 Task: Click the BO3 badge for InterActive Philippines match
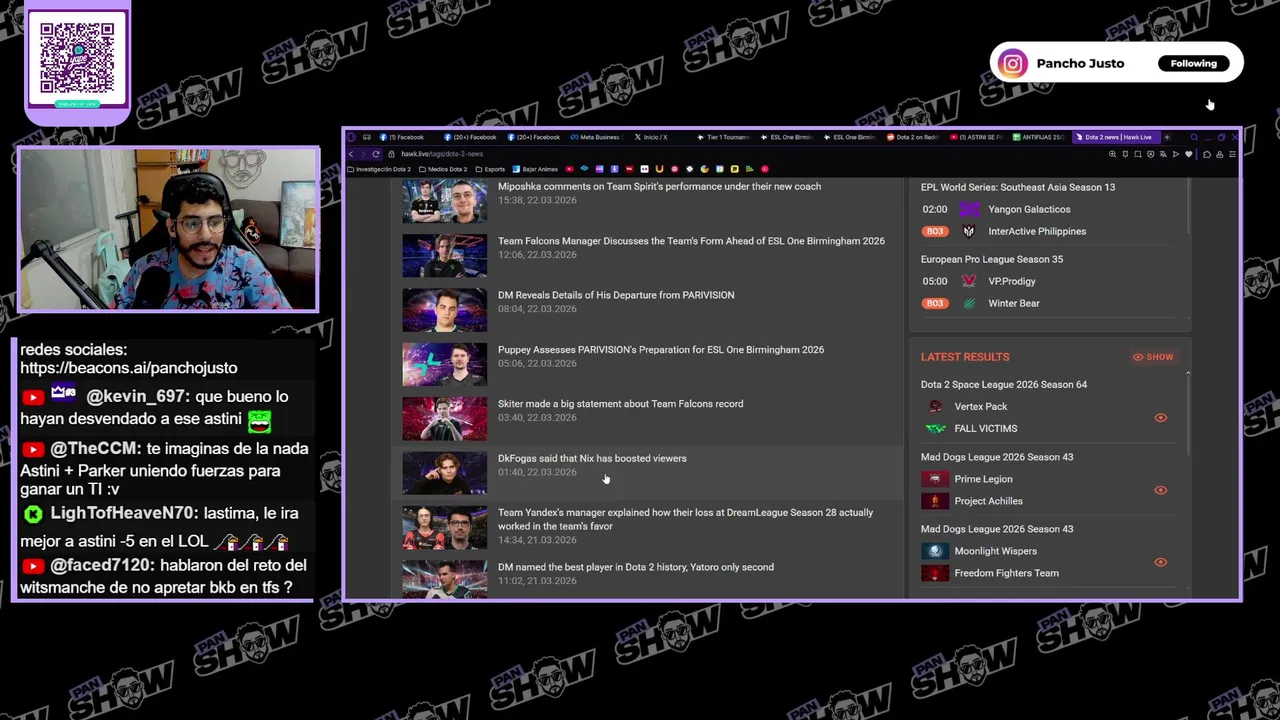(935, 231)
